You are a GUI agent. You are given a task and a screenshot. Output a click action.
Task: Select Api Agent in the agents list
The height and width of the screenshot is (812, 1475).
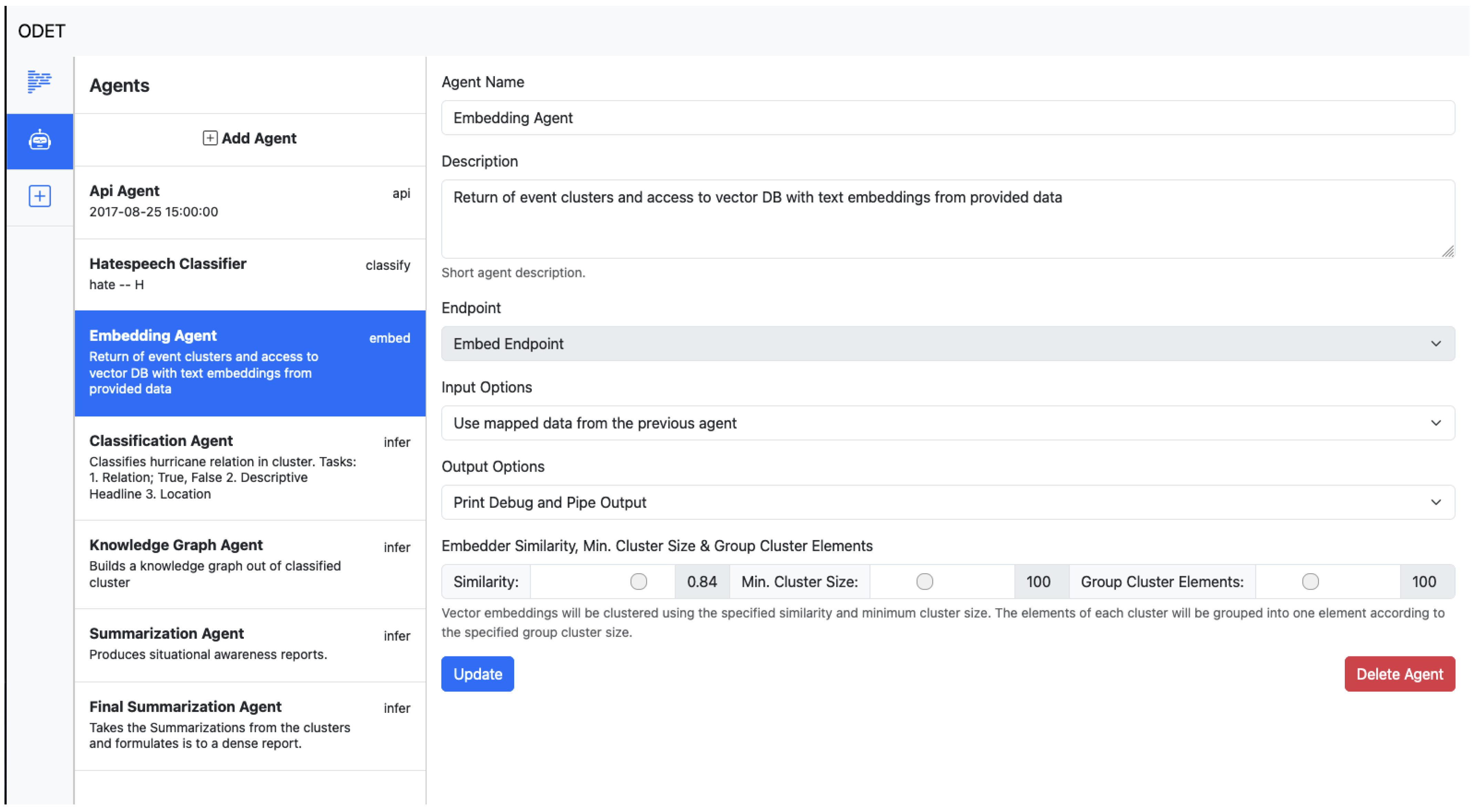coord(250,201)
